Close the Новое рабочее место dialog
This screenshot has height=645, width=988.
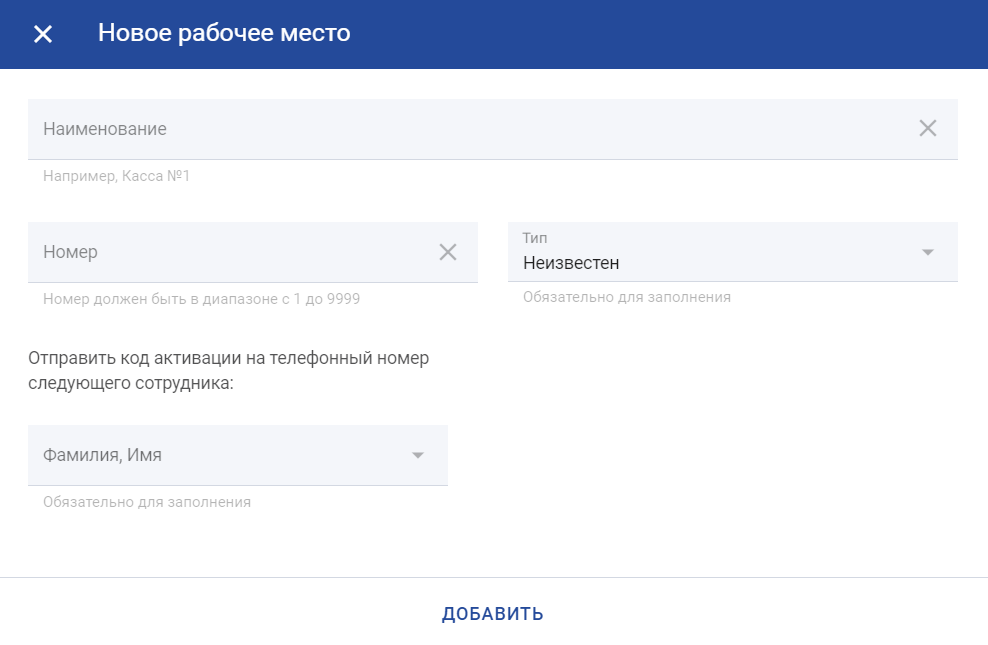[x=43, y=34]
